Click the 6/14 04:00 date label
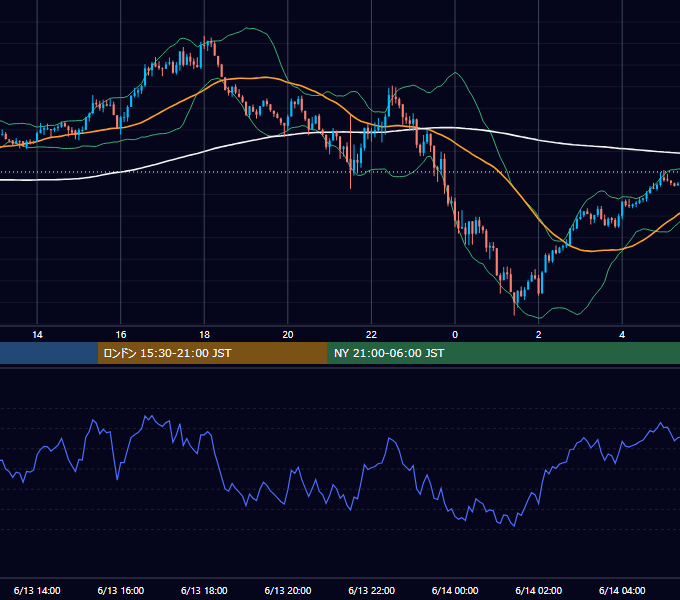680x600 pixels. [x=622, y=590]
